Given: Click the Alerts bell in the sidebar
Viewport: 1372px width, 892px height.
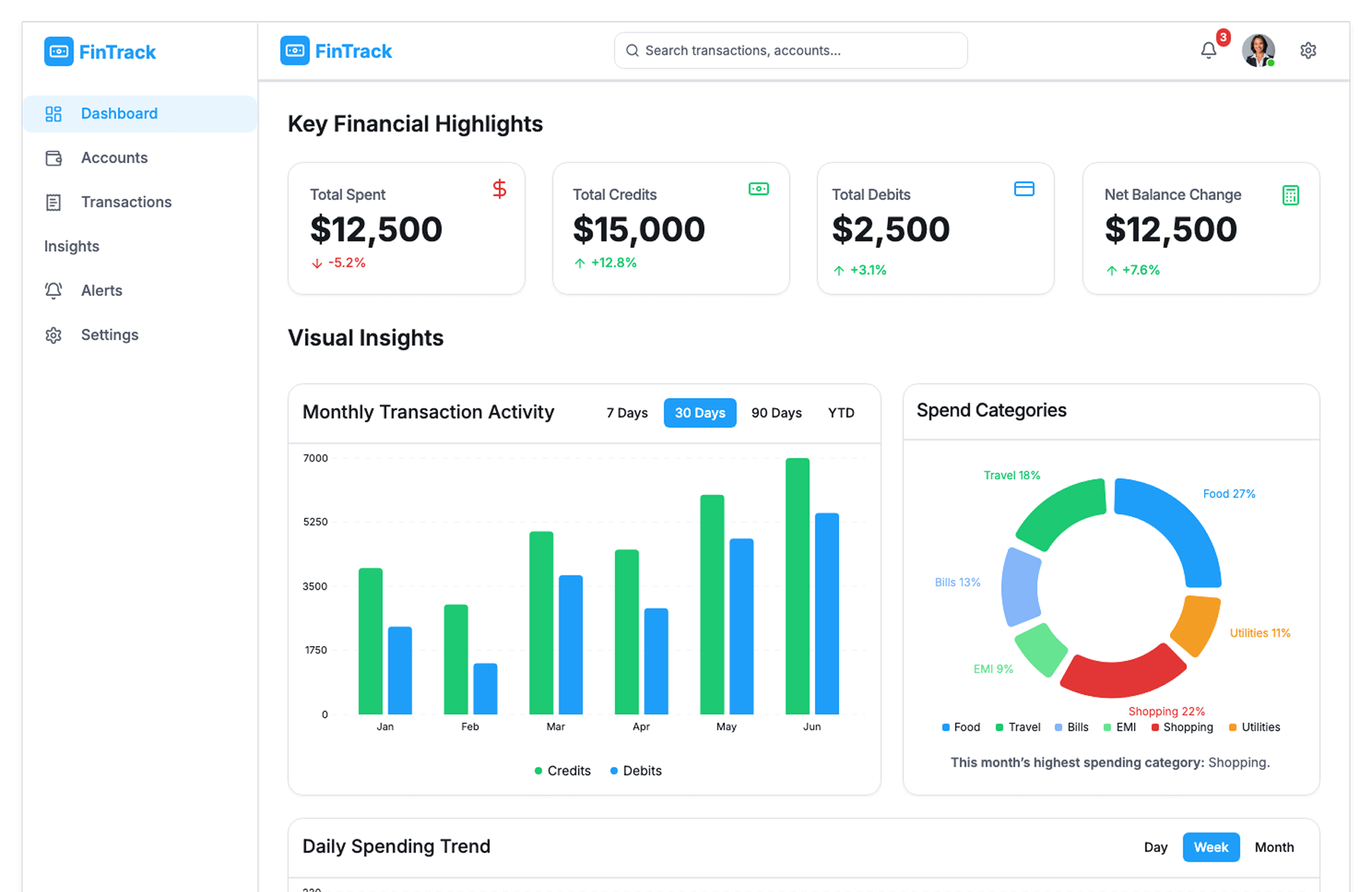Looking at the screenshot, I should [x=54, y=290].
